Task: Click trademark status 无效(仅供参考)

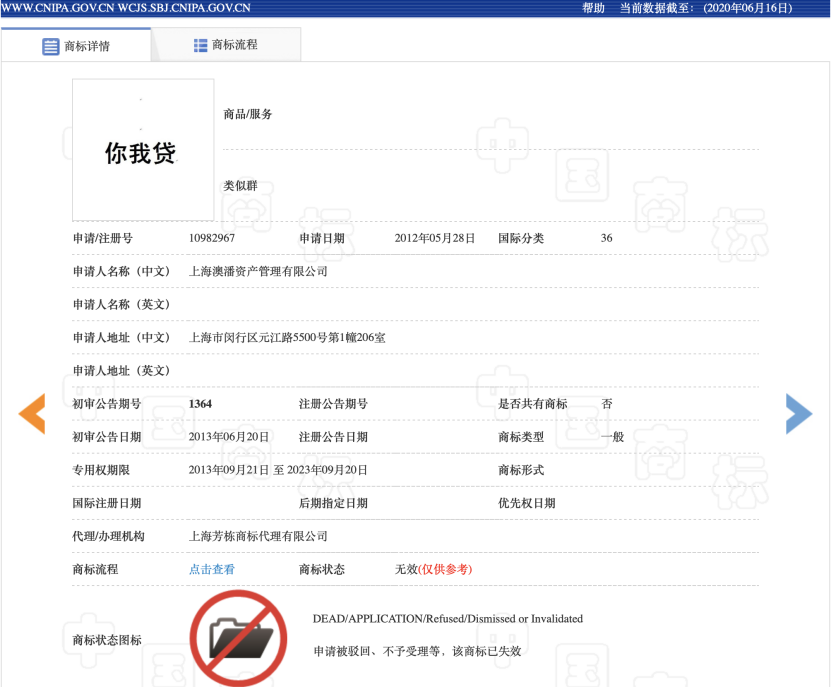Action: point(434,569)
